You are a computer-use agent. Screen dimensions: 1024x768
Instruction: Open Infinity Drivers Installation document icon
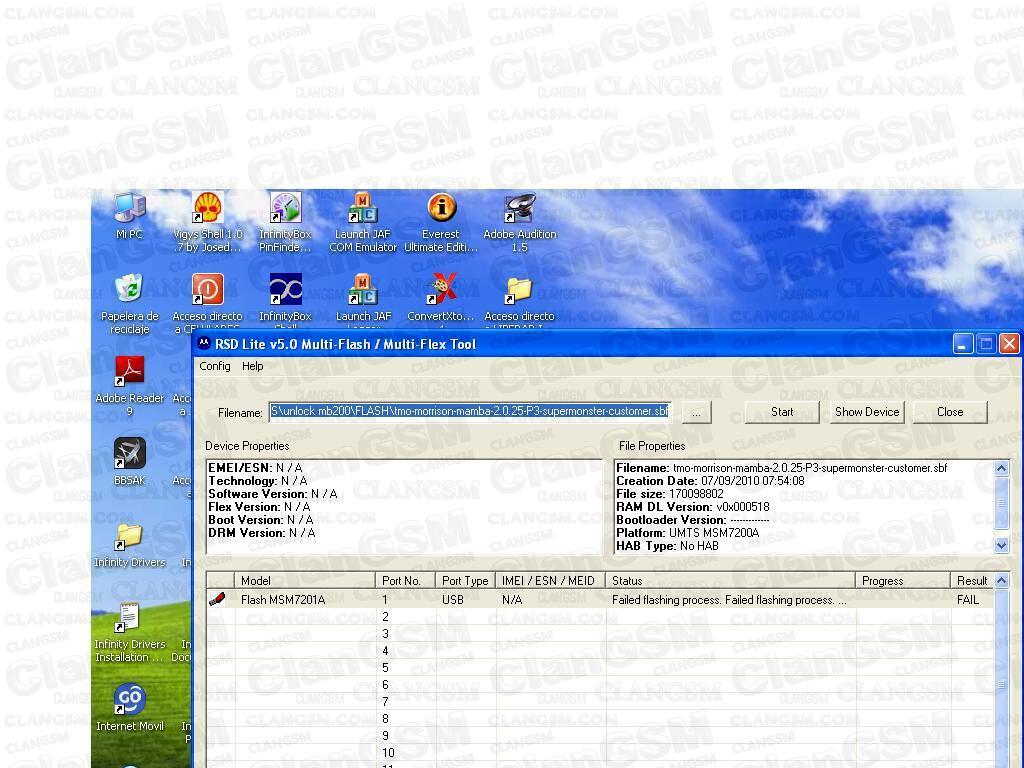tap(129, 618)
